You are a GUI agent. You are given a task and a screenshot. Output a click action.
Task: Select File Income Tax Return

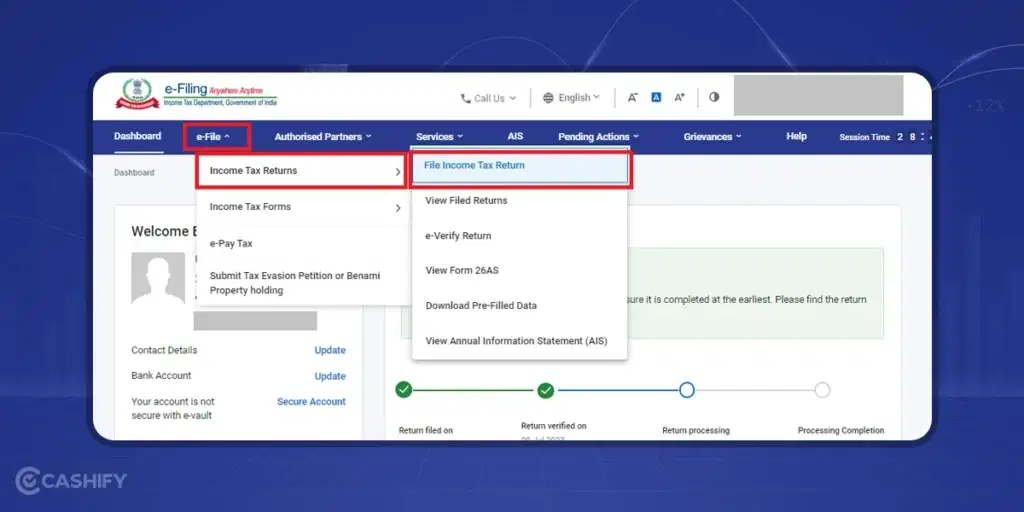point(520,166)
